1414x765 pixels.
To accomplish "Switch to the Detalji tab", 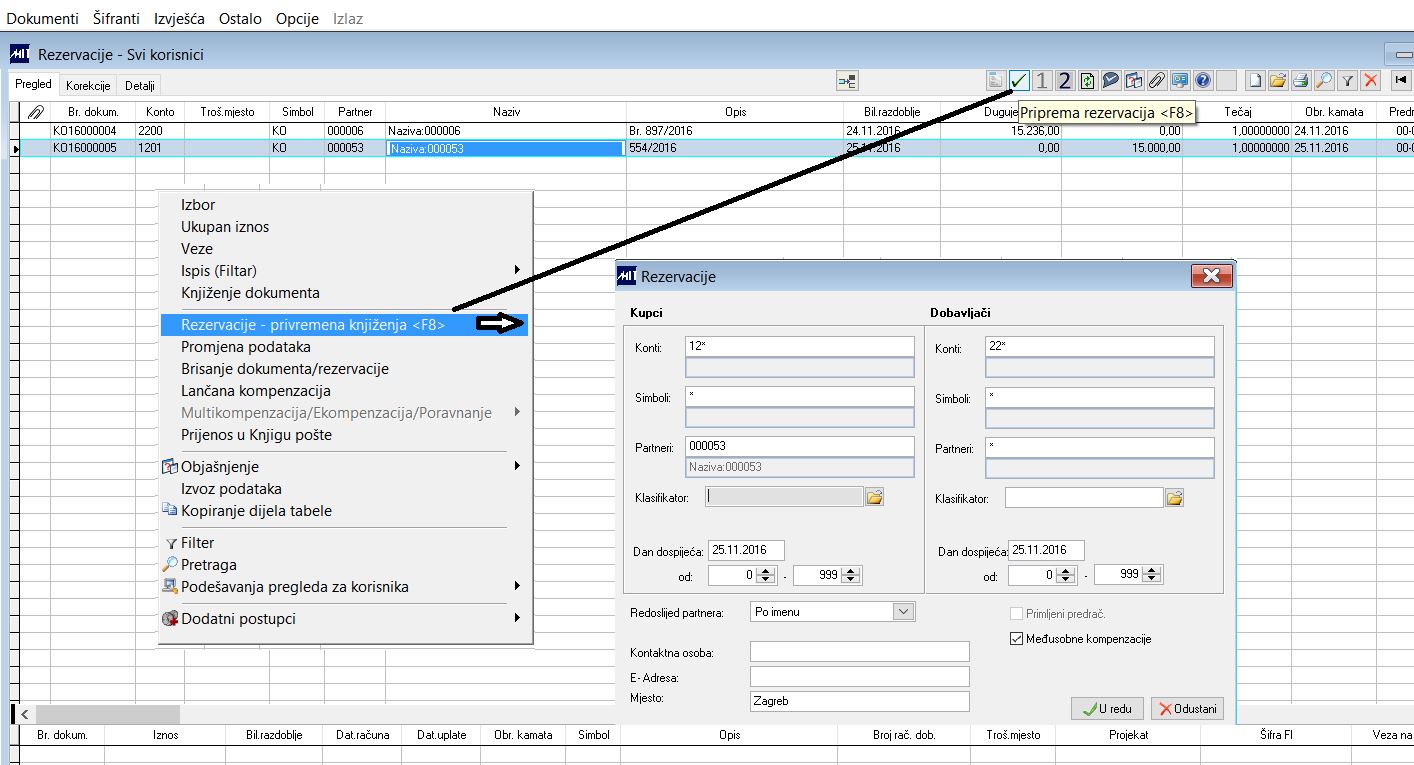I will pos(140,86).
